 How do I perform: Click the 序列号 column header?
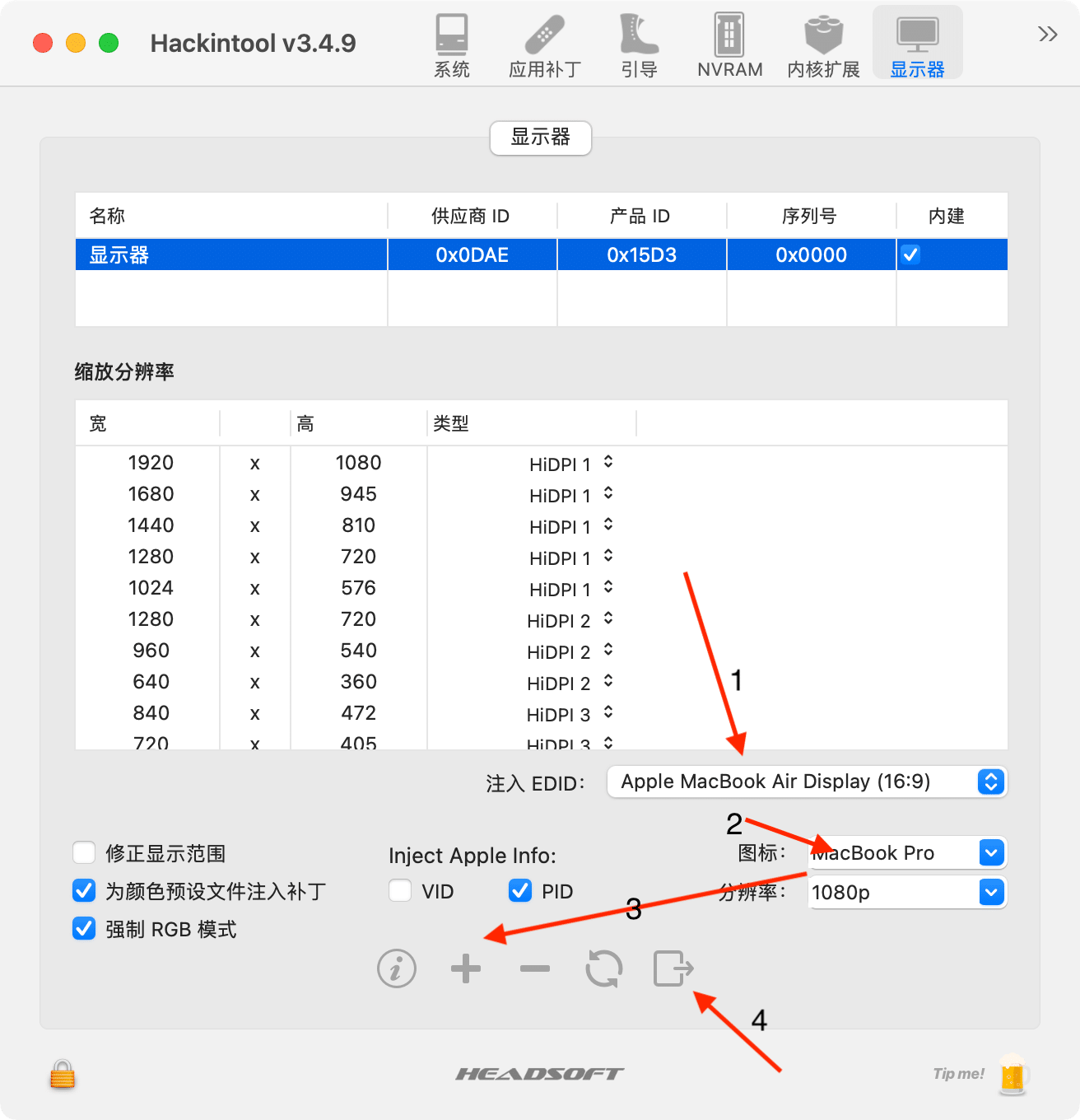(x=812, y=216)
